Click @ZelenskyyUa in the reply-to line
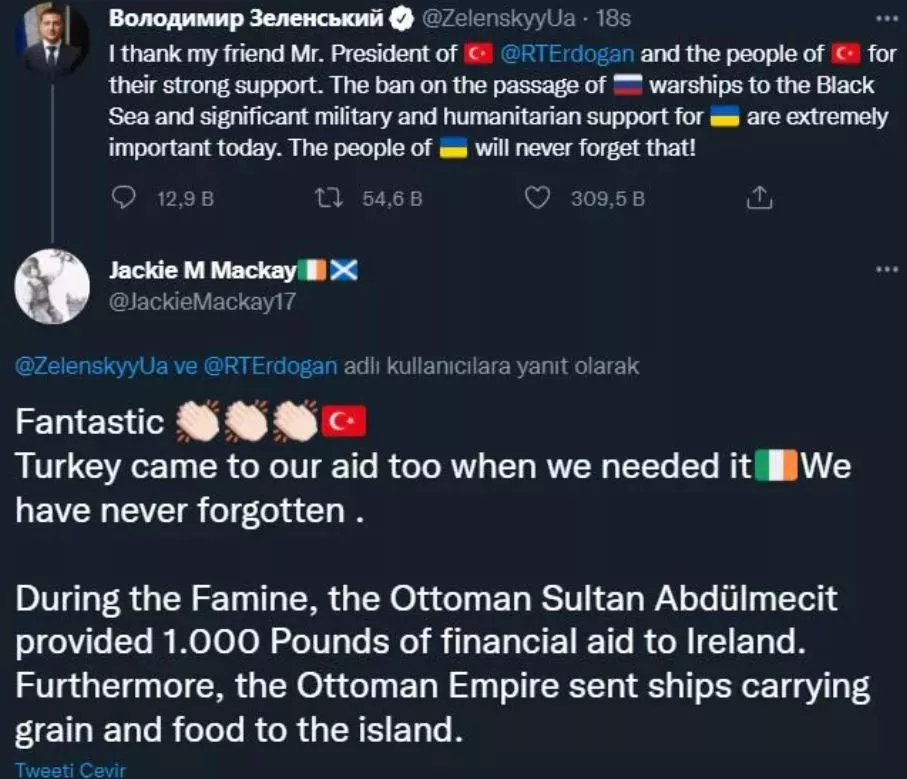 coord(87,366)
